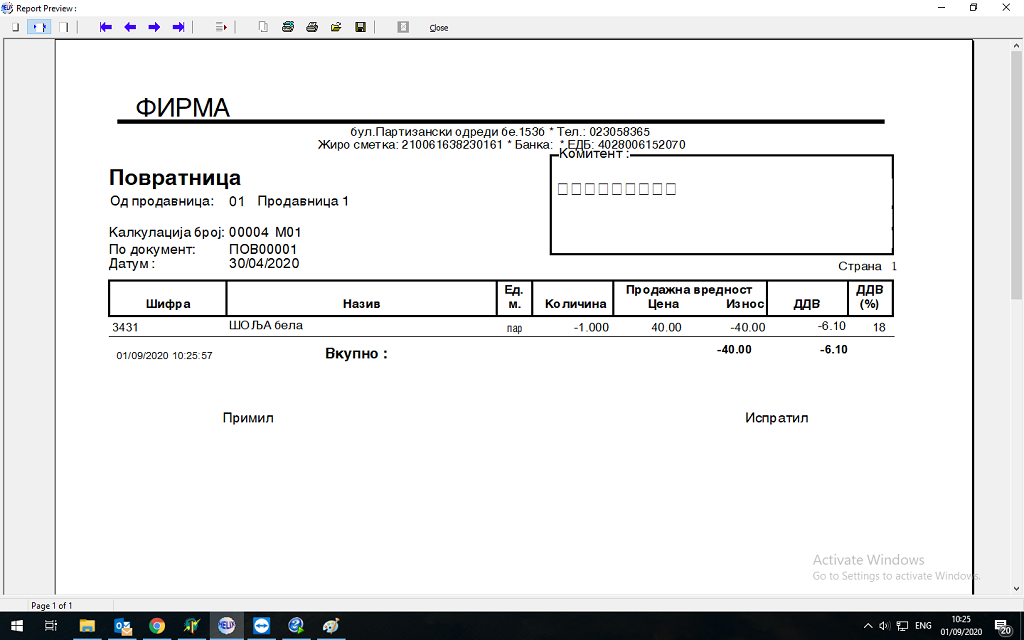
Task: Open a report file with folder icon
Action: pos(336,27)
